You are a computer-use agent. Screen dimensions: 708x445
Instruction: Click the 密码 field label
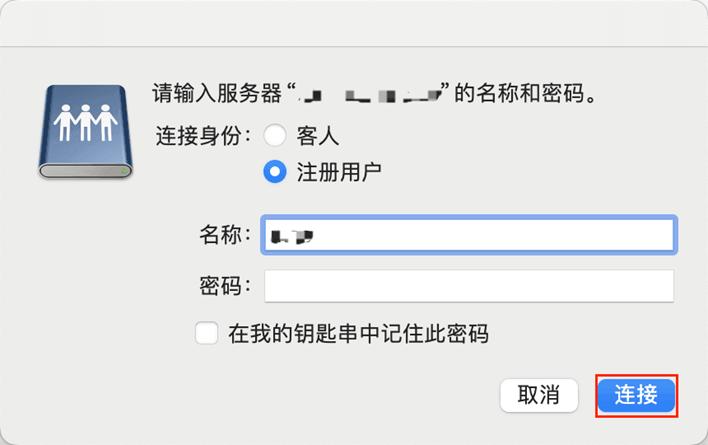225,287
